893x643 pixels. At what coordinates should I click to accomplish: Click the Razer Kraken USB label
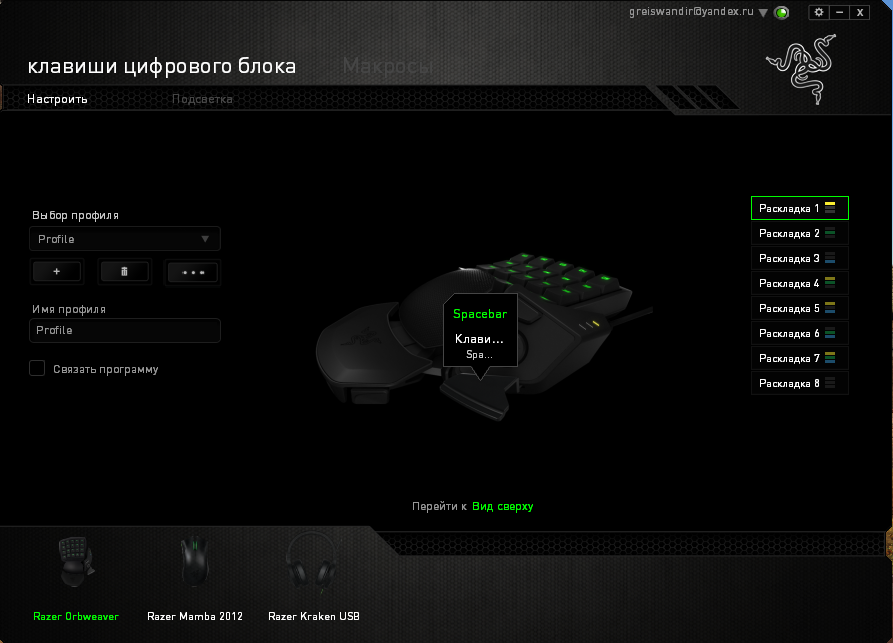(314, 616)
